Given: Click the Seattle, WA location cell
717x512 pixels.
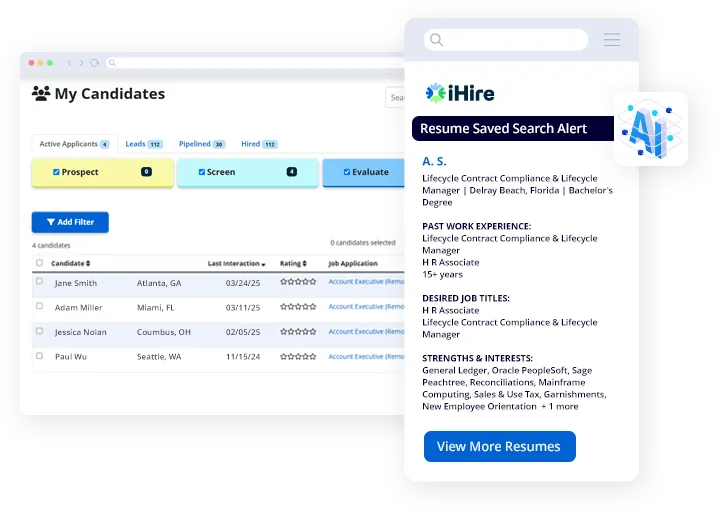Looking at the screenshot, I should pos(159,357).
